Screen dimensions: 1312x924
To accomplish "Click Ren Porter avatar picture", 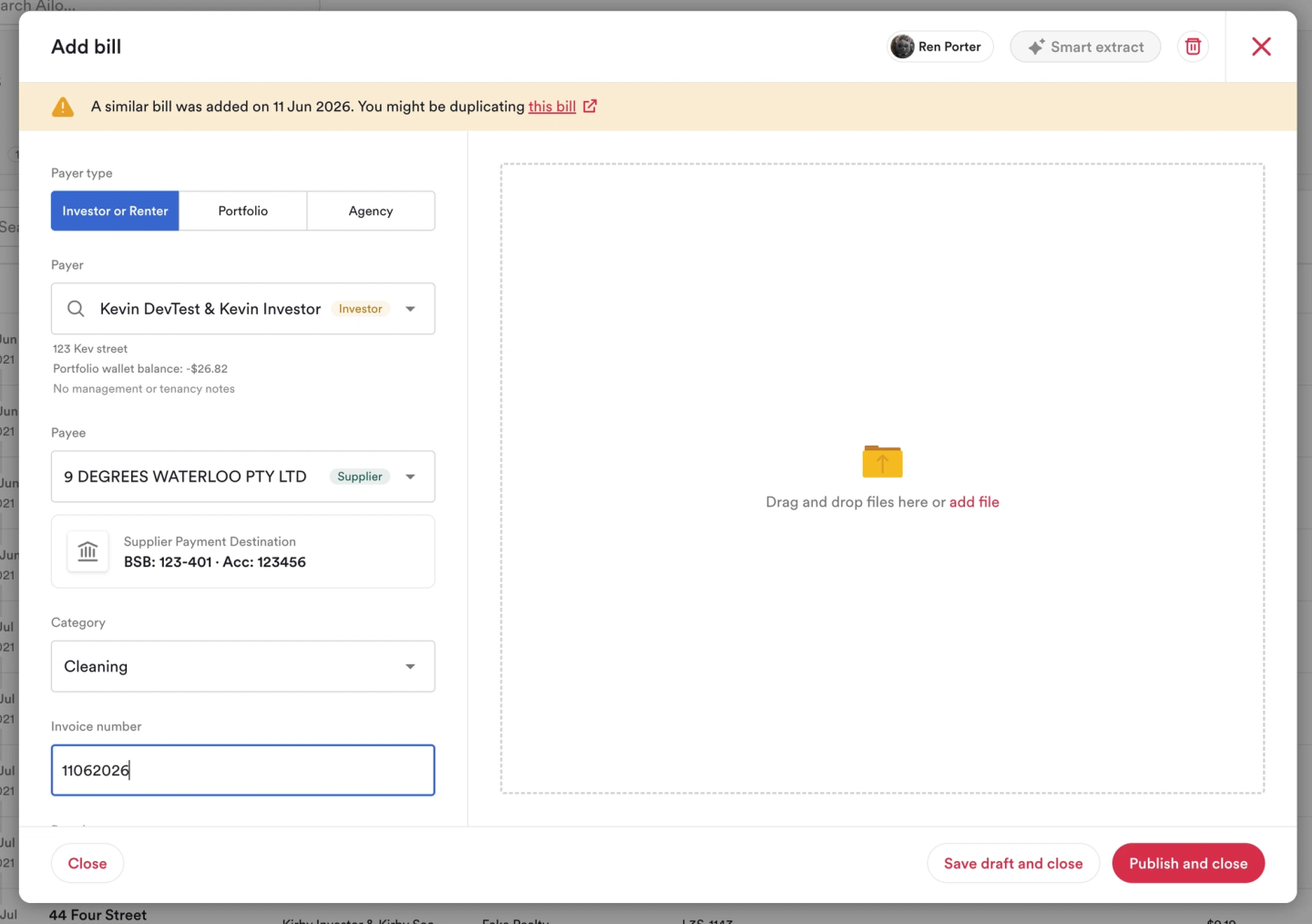I will 902,46.
